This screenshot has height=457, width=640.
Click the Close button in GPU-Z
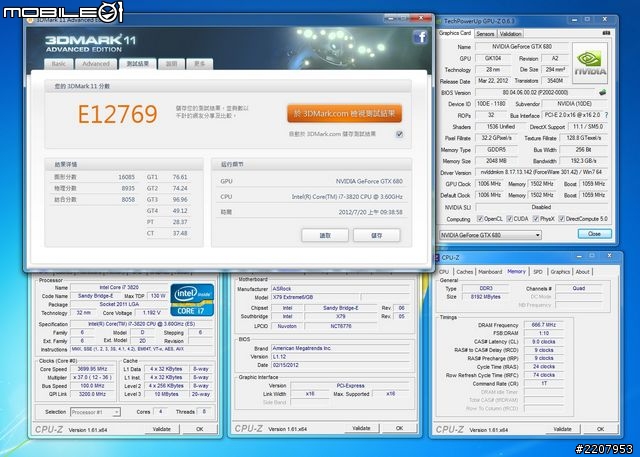tap(594, 234)
